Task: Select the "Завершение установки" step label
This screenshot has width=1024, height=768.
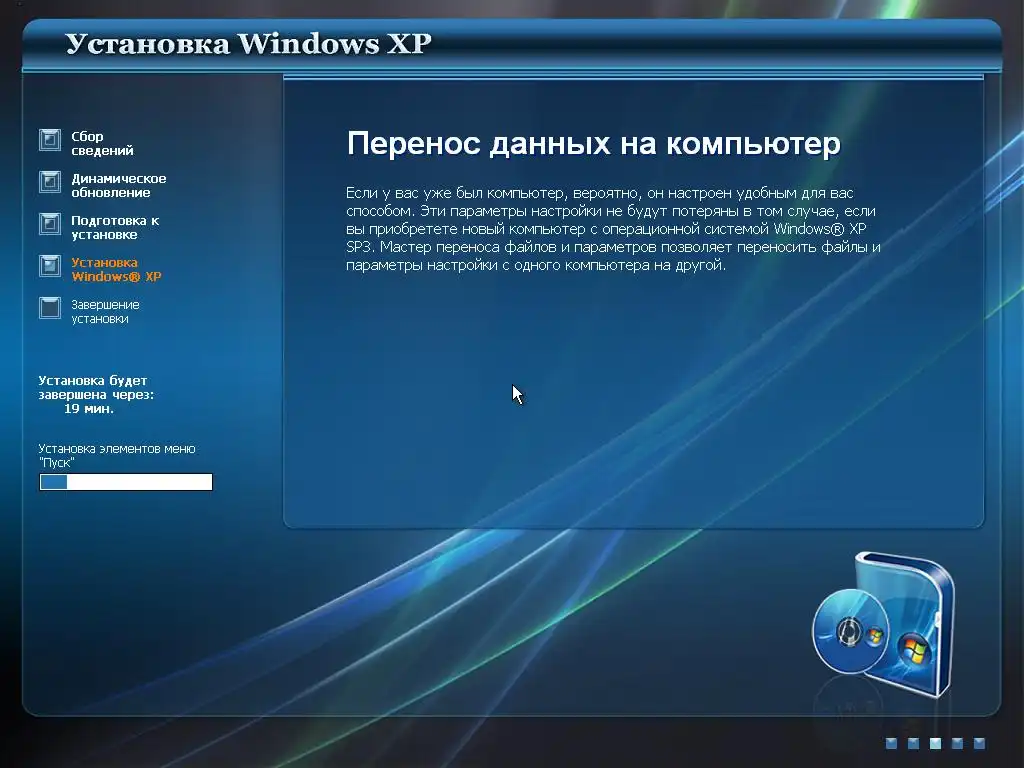Action: pyautogui.click(x=105, y=312)
